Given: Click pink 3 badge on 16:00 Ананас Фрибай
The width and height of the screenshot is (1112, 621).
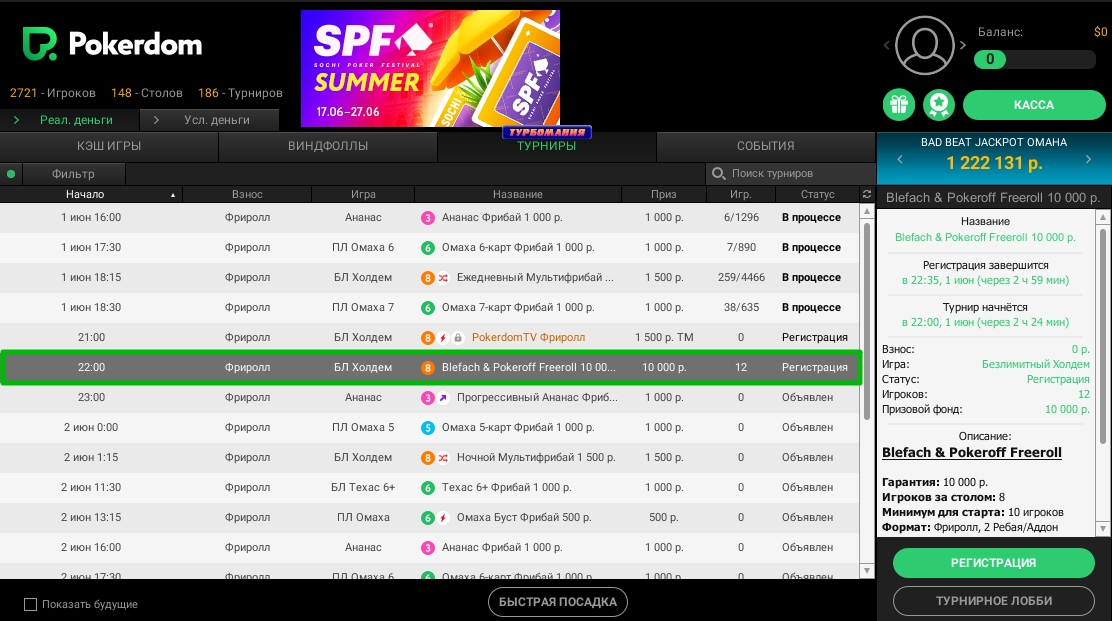Looking at the screenshot, I should coord(428,218).
